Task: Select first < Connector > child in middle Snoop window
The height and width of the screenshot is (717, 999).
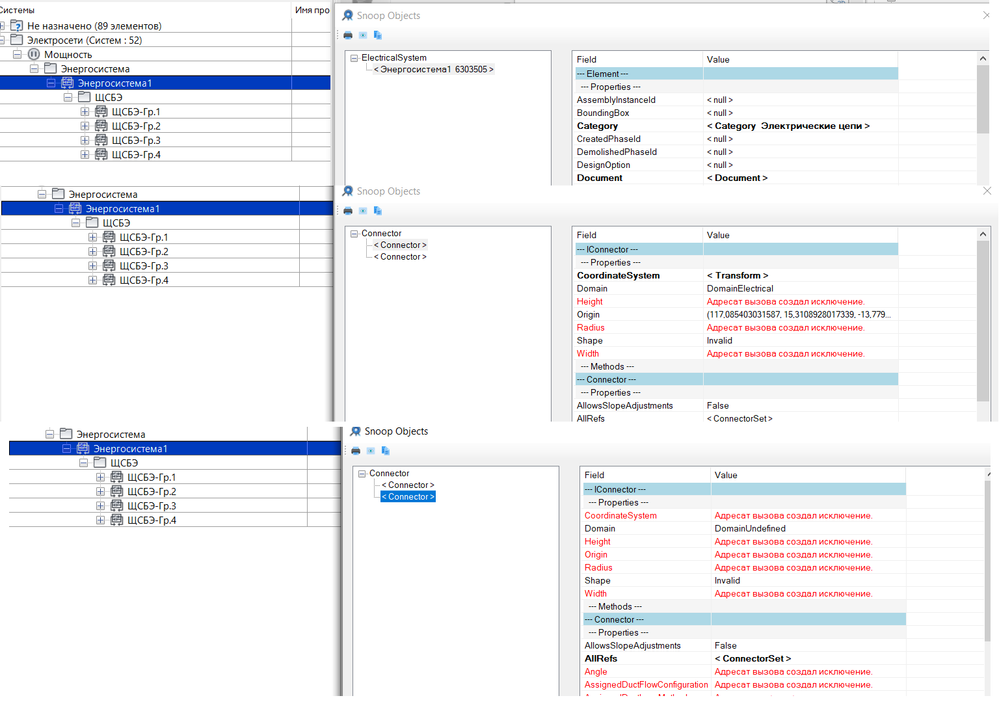Action: point(400,245)
